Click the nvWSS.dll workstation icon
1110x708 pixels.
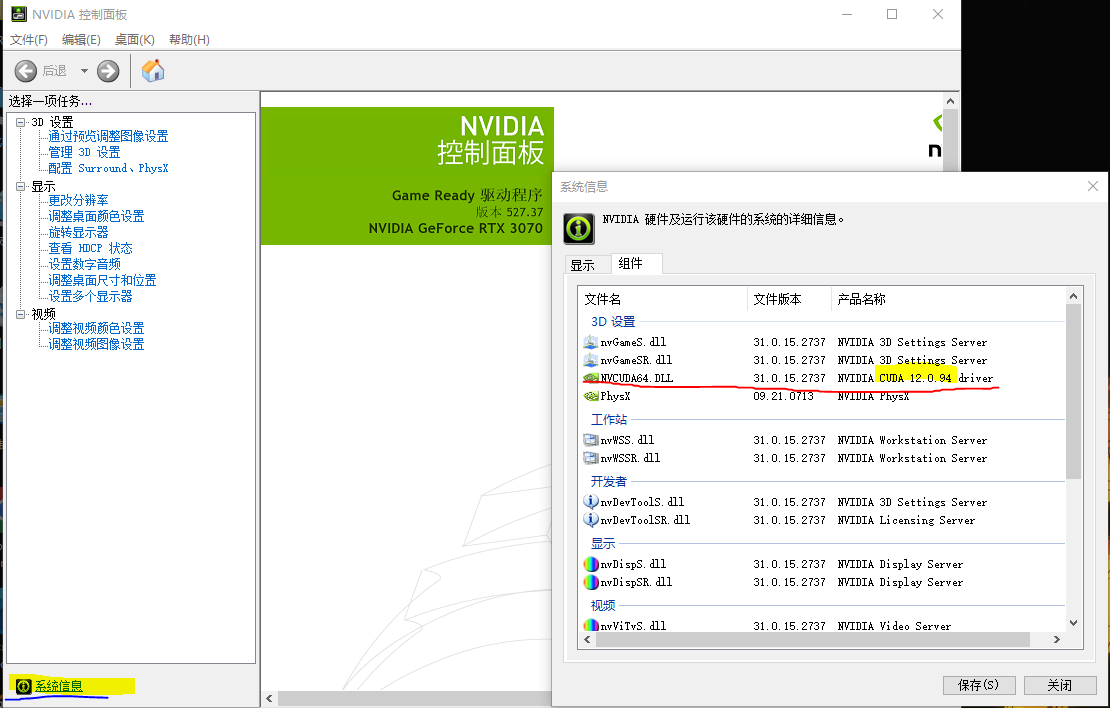pos(590,440)
